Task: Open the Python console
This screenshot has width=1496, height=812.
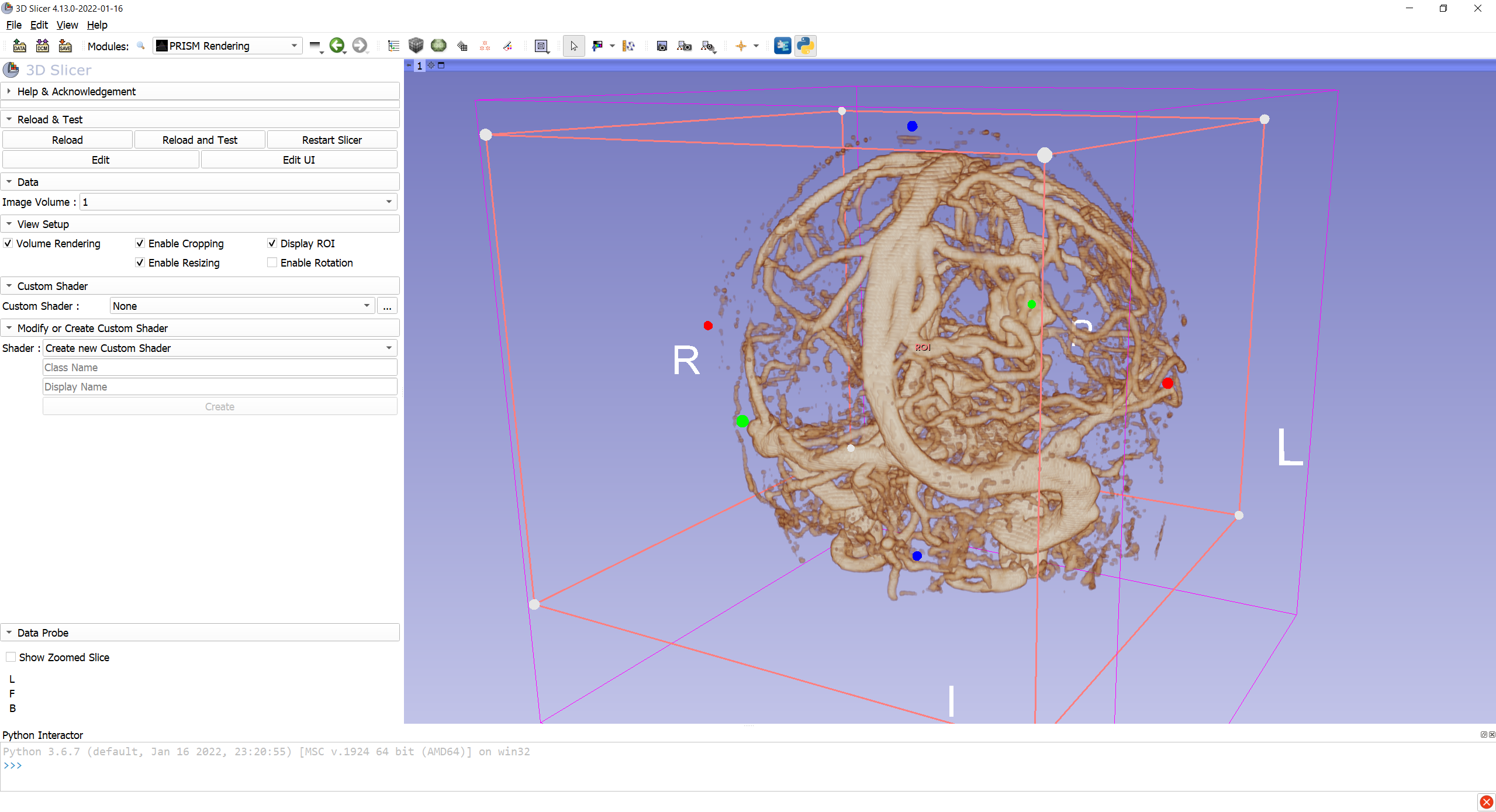Action: tap(805, 46)
